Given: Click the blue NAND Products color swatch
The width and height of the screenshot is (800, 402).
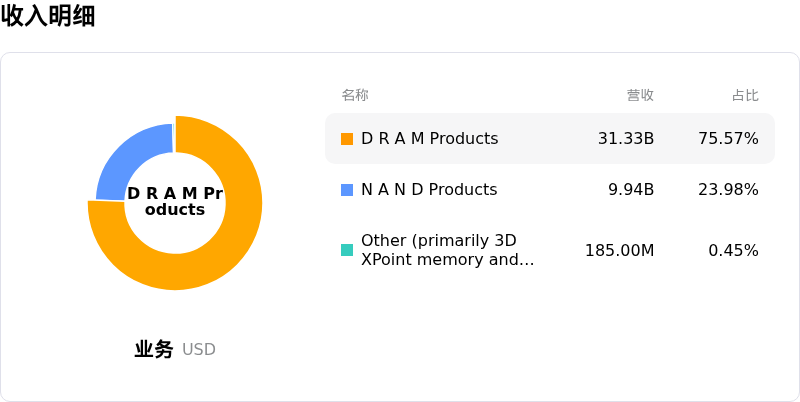Looking at the screenshot, I should (x=347, y=190).
